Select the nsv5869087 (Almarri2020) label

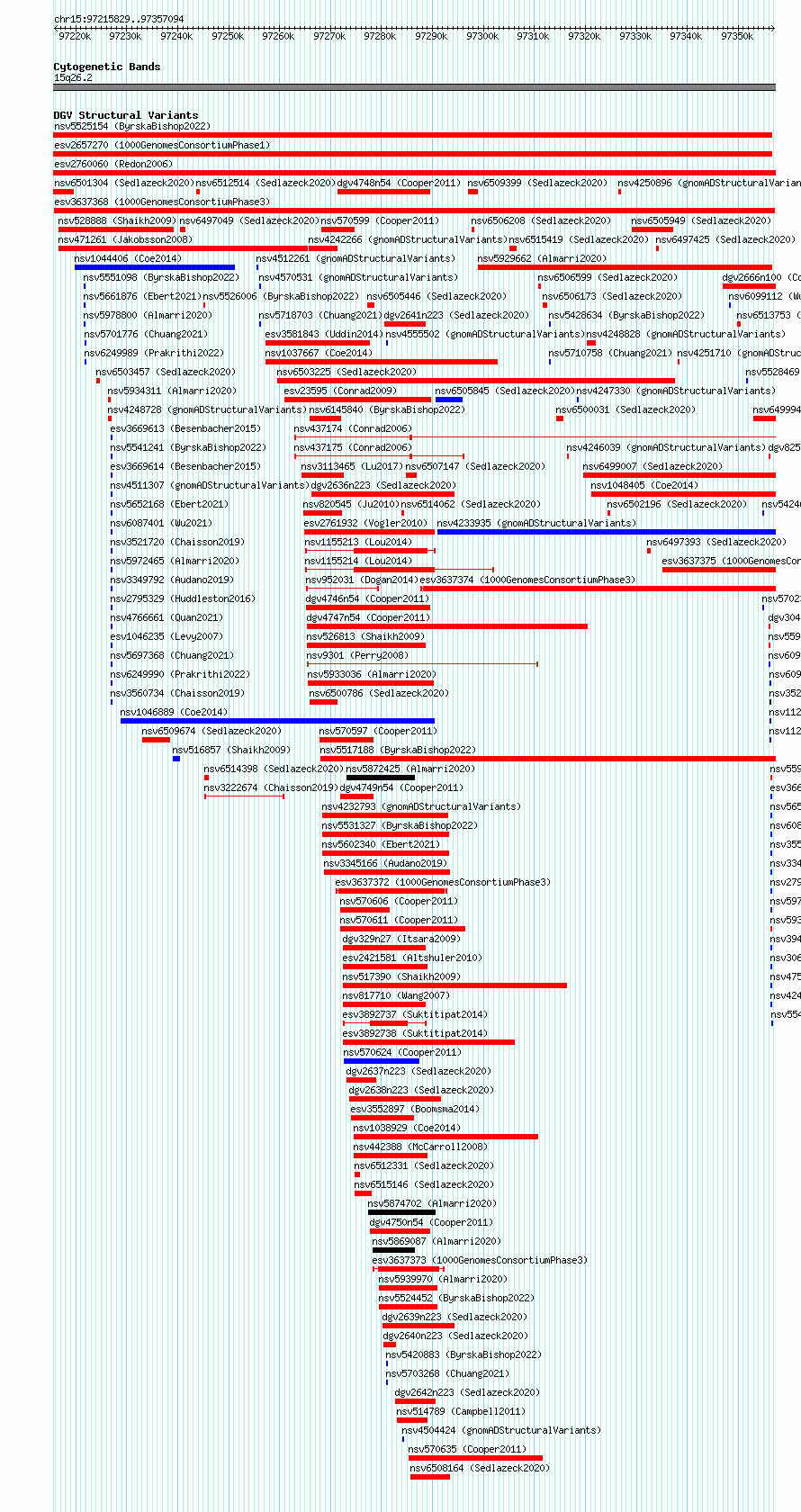(x=436, y=1241)
